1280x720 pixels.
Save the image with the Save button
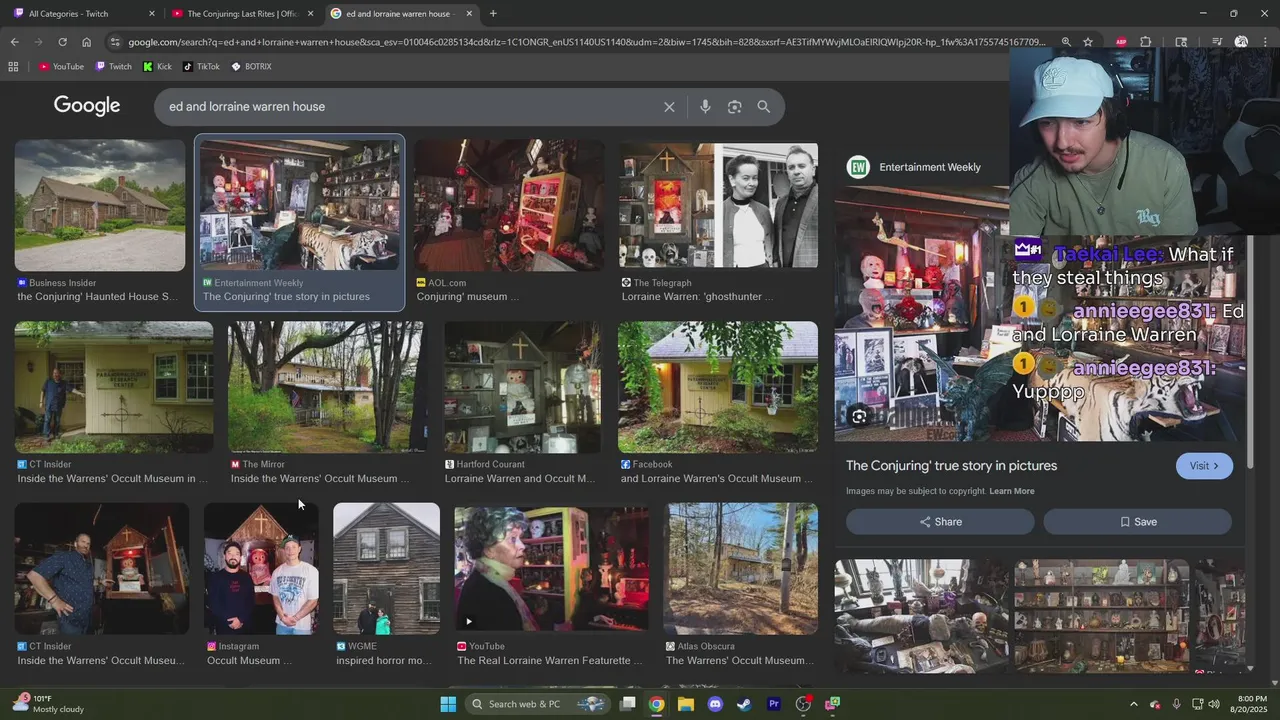(1138, 522)
